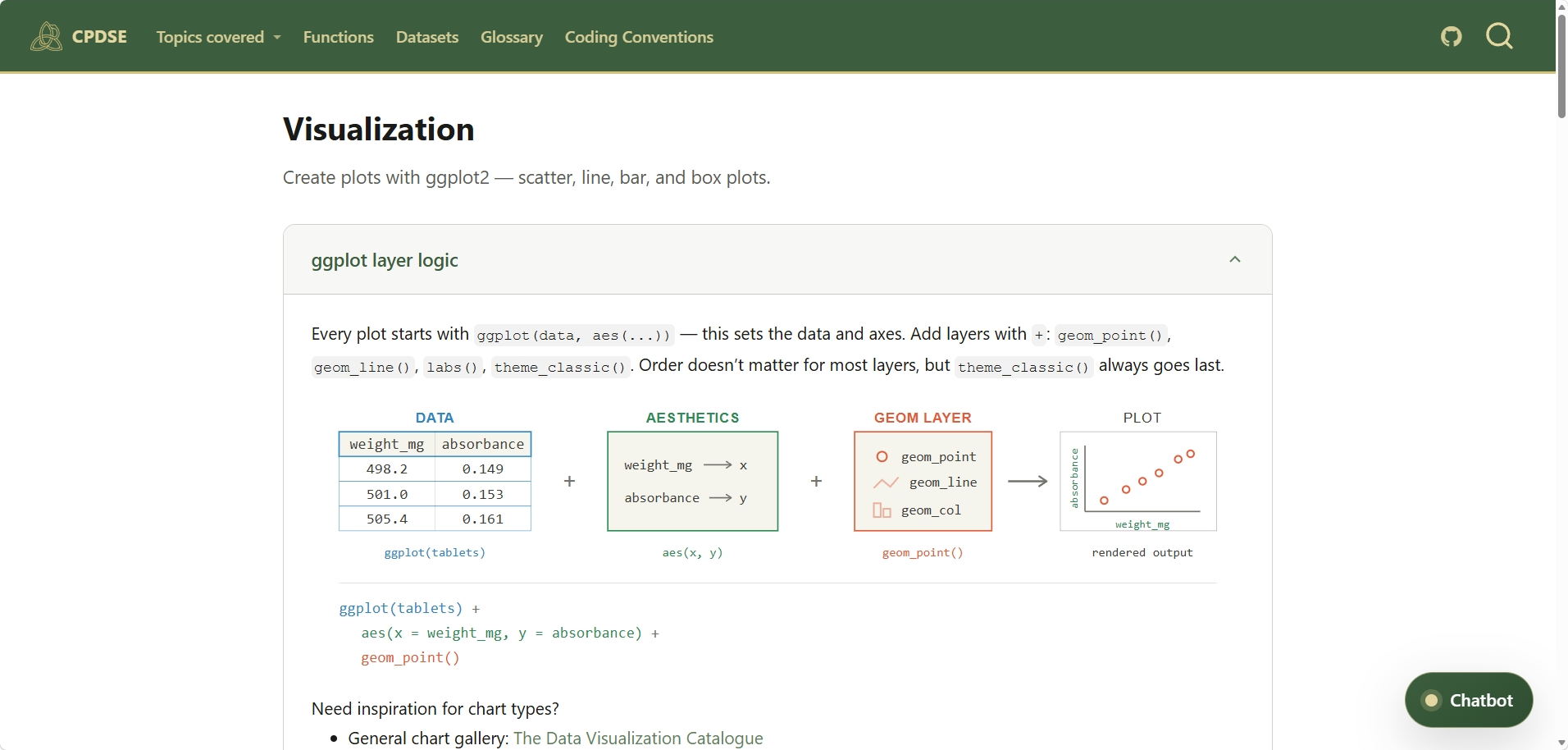Collapse the ggplot layer logic chevron
This screenshot has width=1568, height=750.
click(x=1235, y=259)
